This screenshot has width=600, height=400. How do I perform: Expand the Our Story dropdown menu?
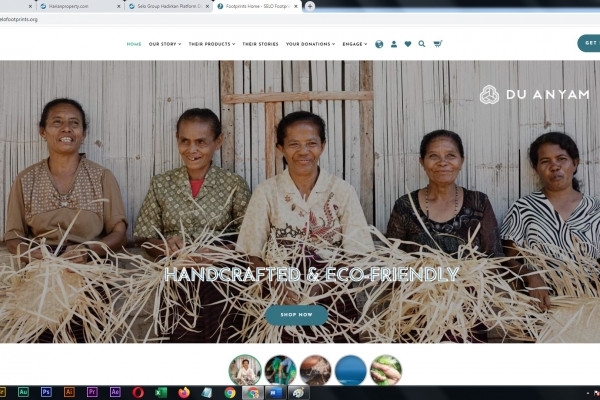(x=165, y=44)
